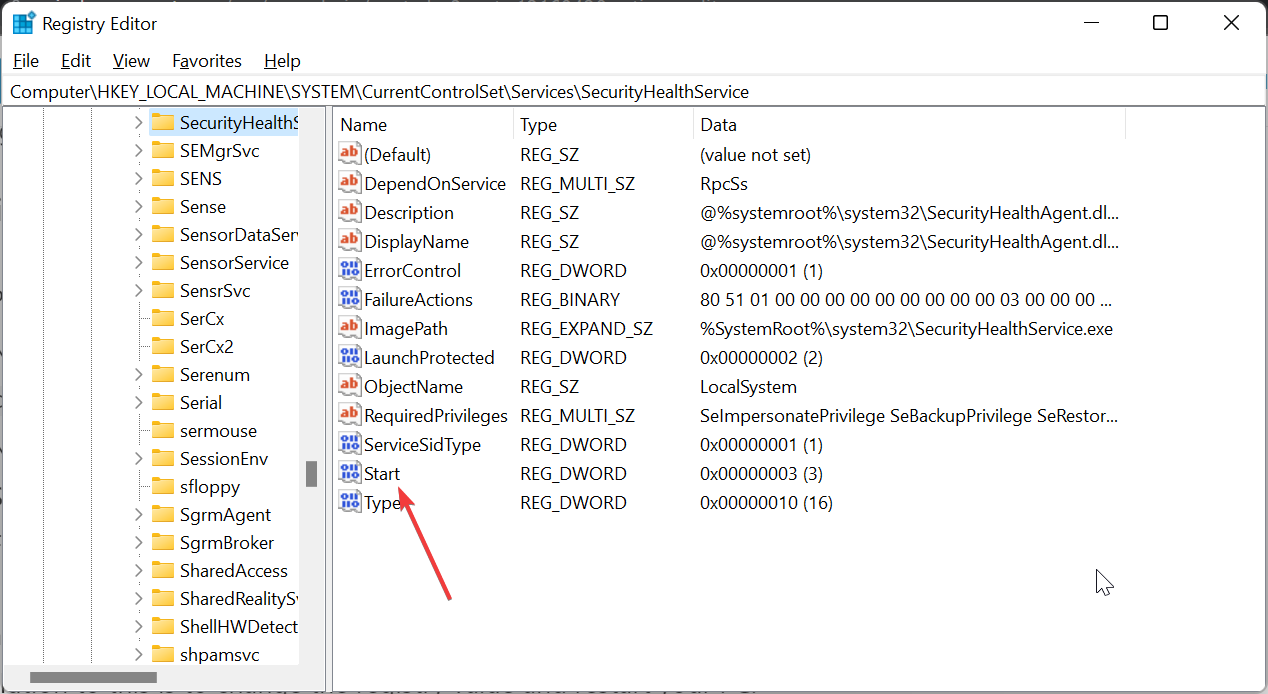This screenshot has height=694, width=1268.
Task: Expand the SEMgrSvc tree node
Action: tap(139, 151)
